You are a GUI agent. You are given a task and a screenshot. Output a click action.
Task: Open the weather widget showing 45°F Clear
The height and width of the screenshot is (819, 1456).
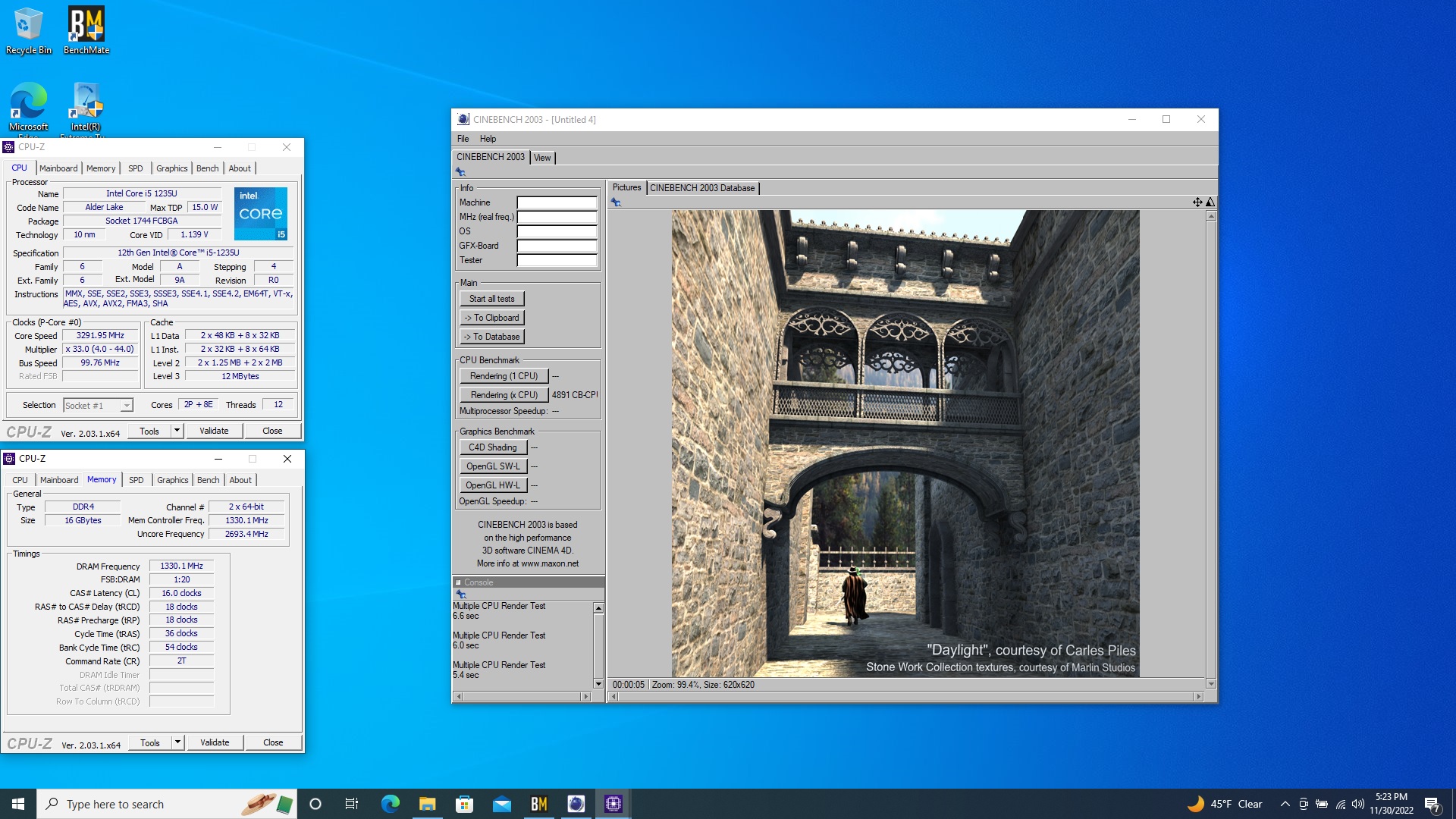click(x=1225, y=804)
